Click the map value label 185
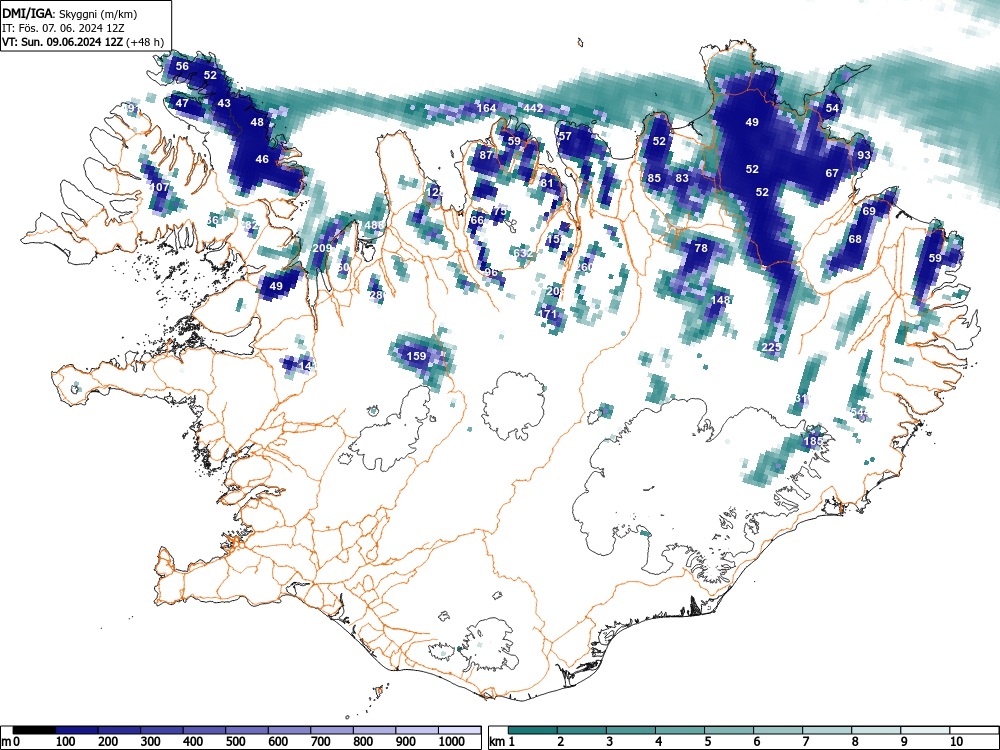The image size is (1000, 750). (813, 441)
